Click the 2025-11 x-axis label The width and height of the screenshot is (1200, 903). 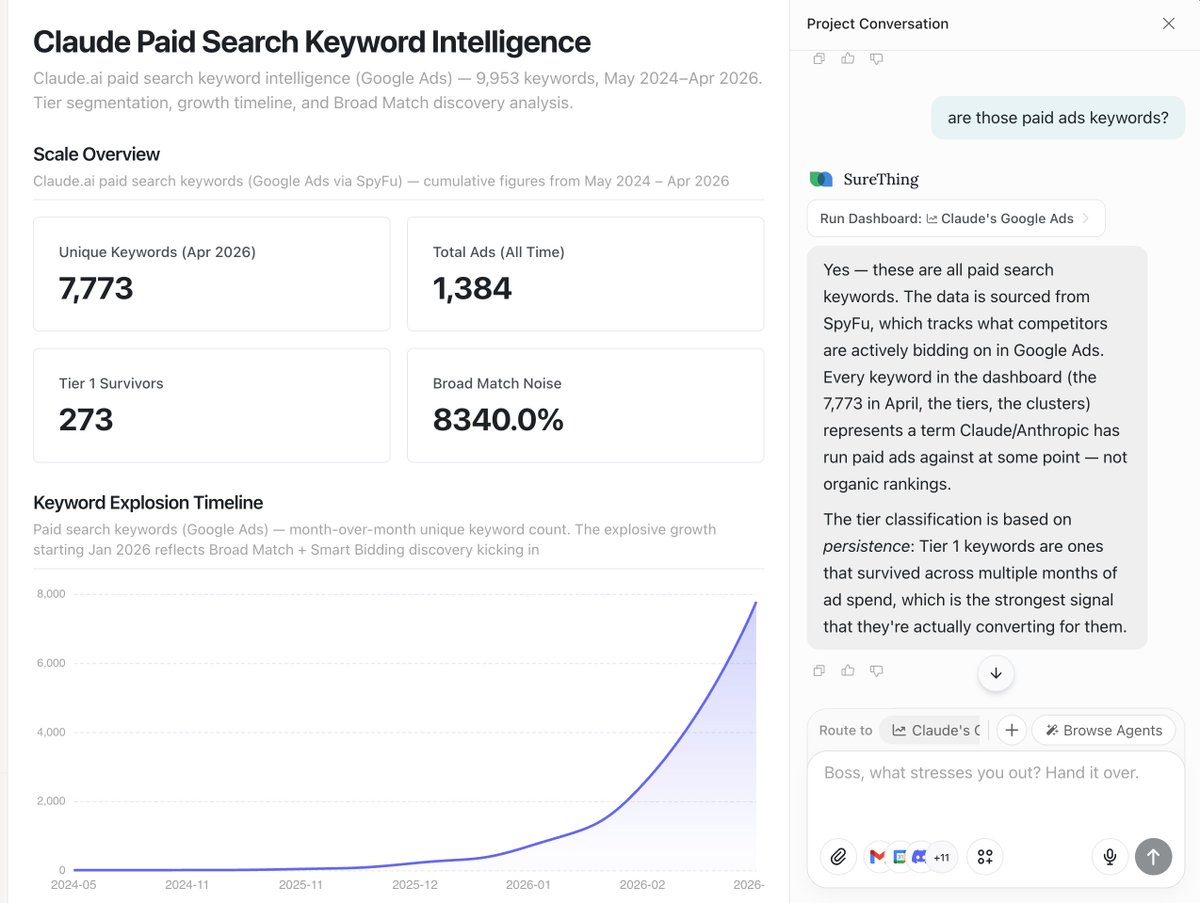301,885
